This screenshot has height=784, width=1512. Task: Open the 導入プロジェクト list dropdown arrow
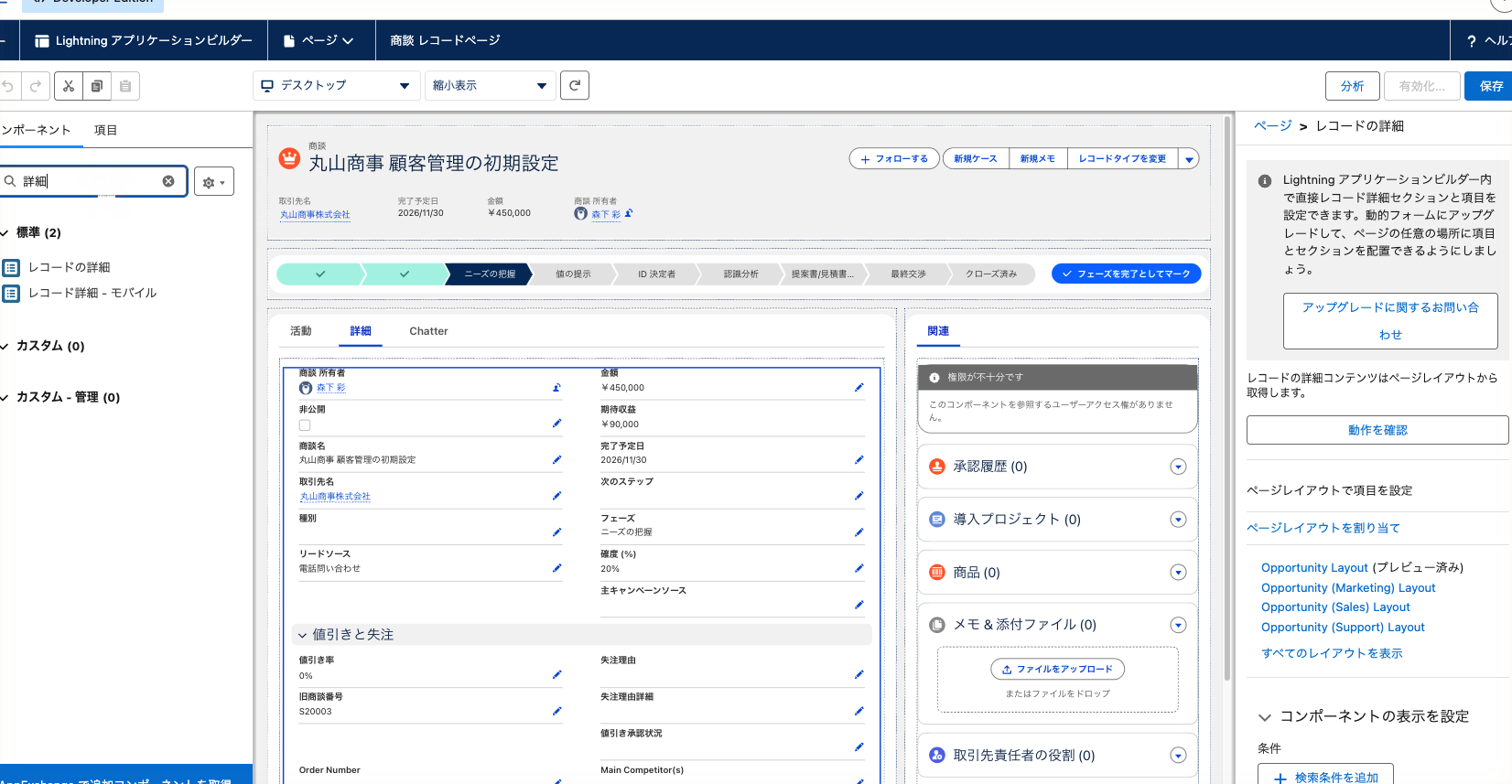pyautogui.click(x=1178, y=520)
